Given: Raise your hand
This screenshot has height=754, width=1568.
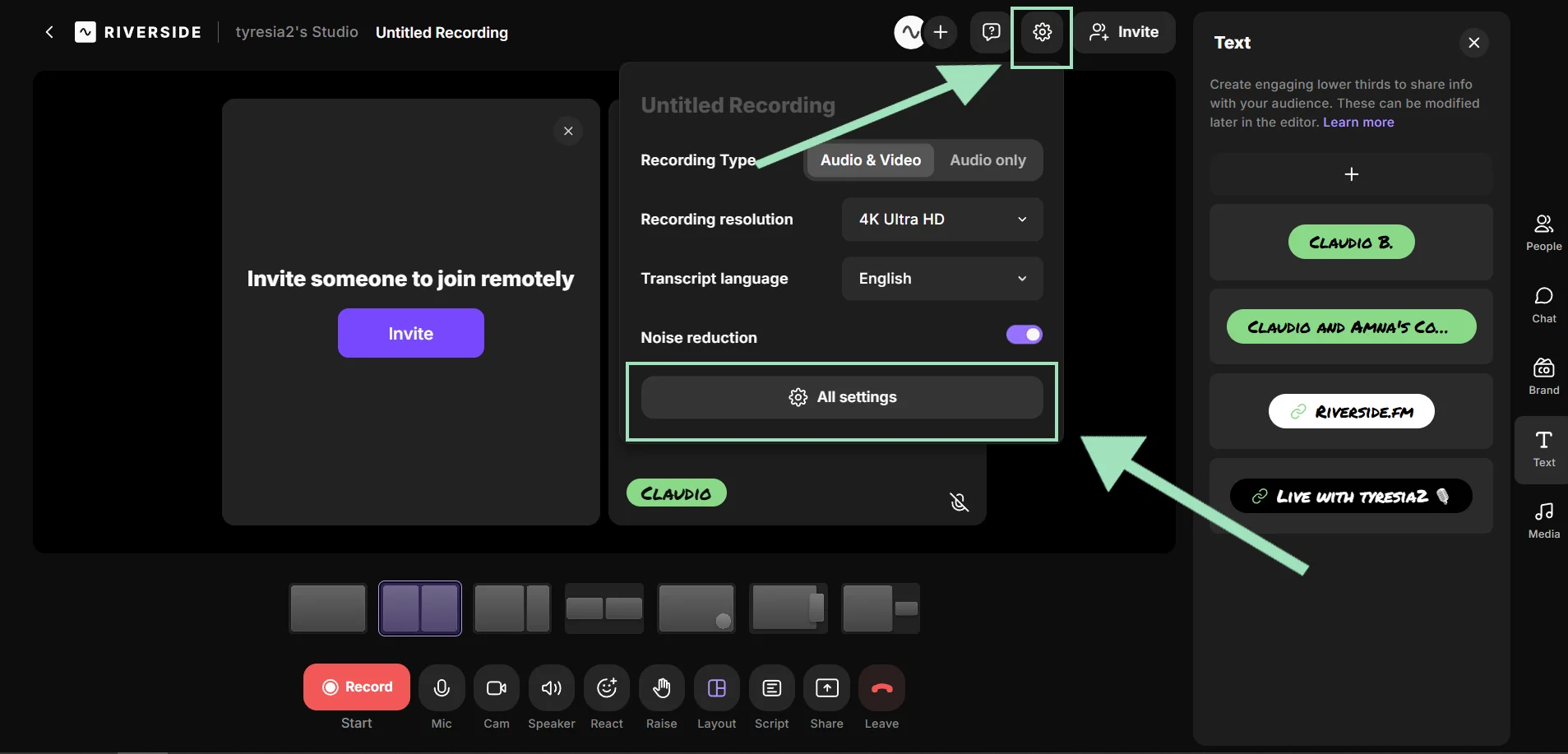Looking at the screenshot, I should click(x=662, y=687).
